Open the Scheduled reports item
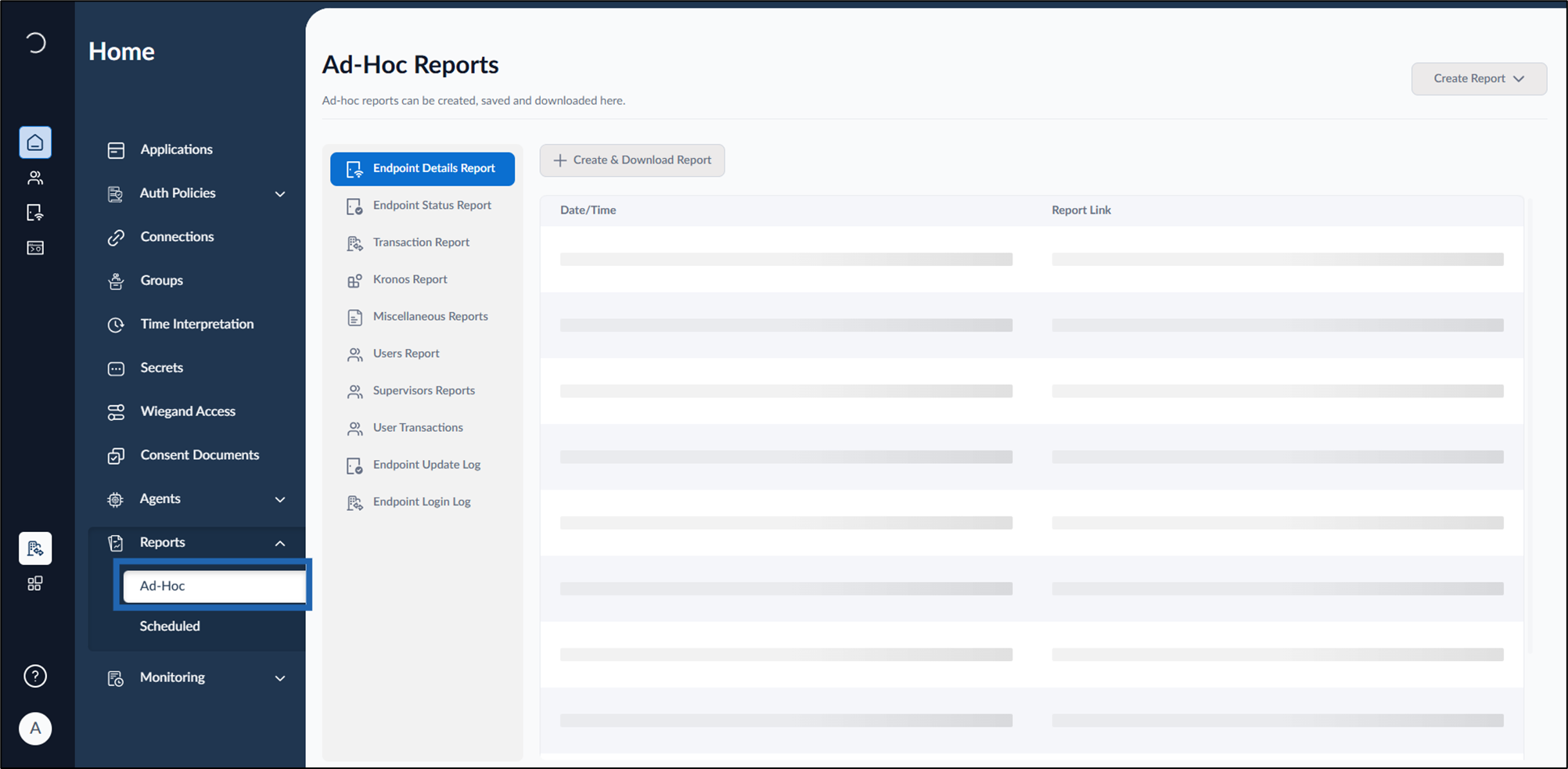Screen dimensions: 1568x769 click(170, 626)
